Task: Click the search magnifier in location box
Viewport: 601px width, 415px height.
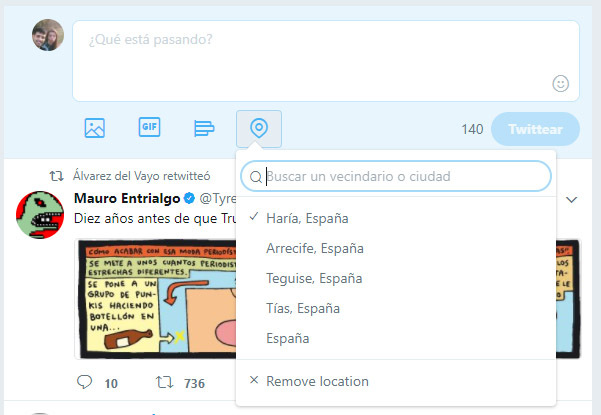Action: (256, 177)
